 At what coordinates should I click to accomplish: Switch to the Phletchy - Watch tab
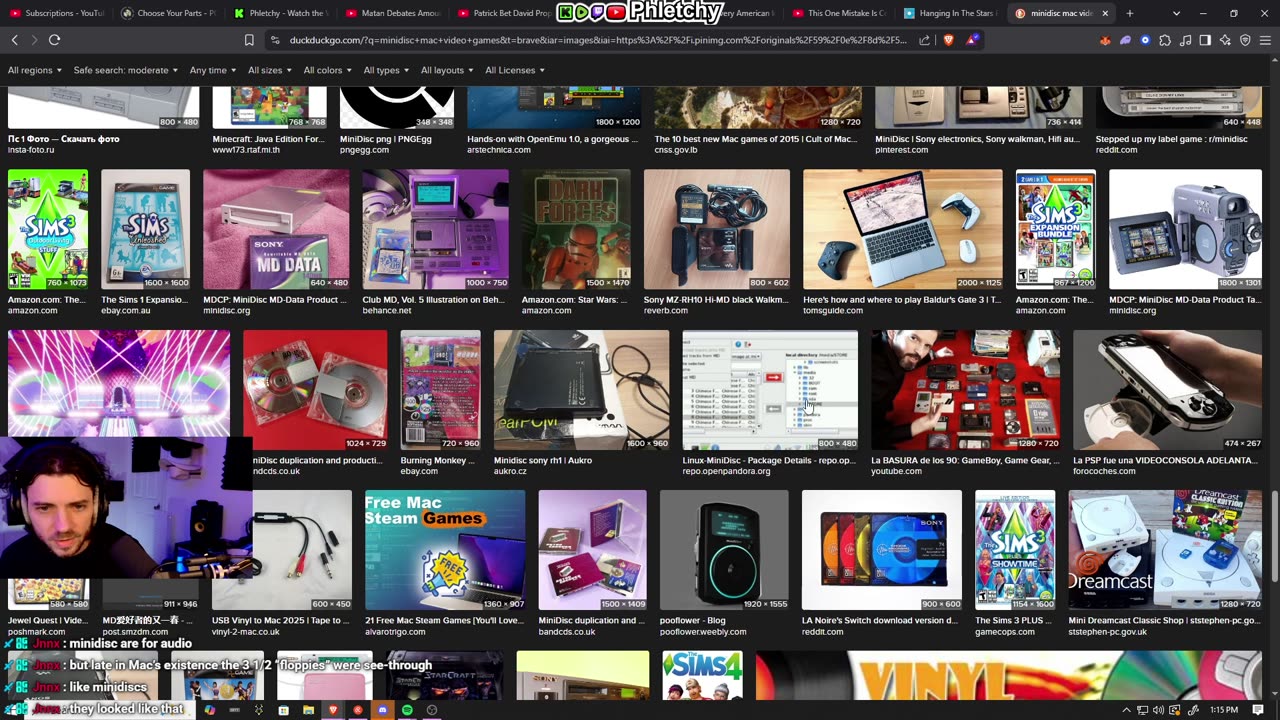(282, 13)
